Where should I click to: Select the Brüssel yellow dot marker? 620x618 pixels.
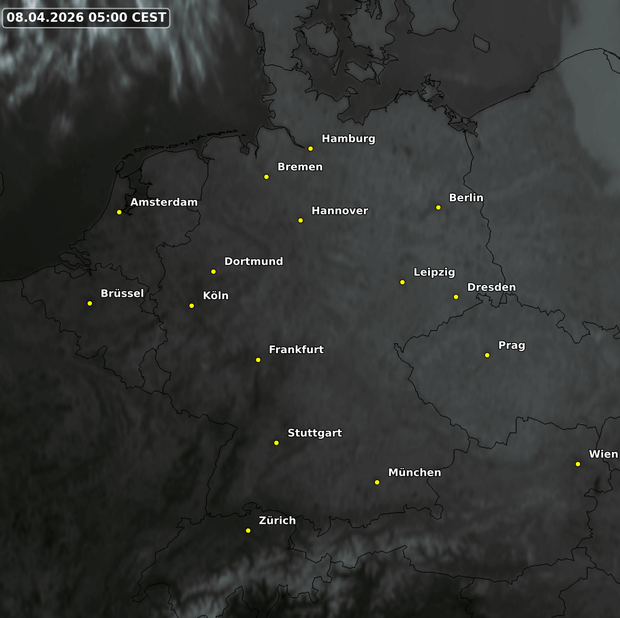90,303
